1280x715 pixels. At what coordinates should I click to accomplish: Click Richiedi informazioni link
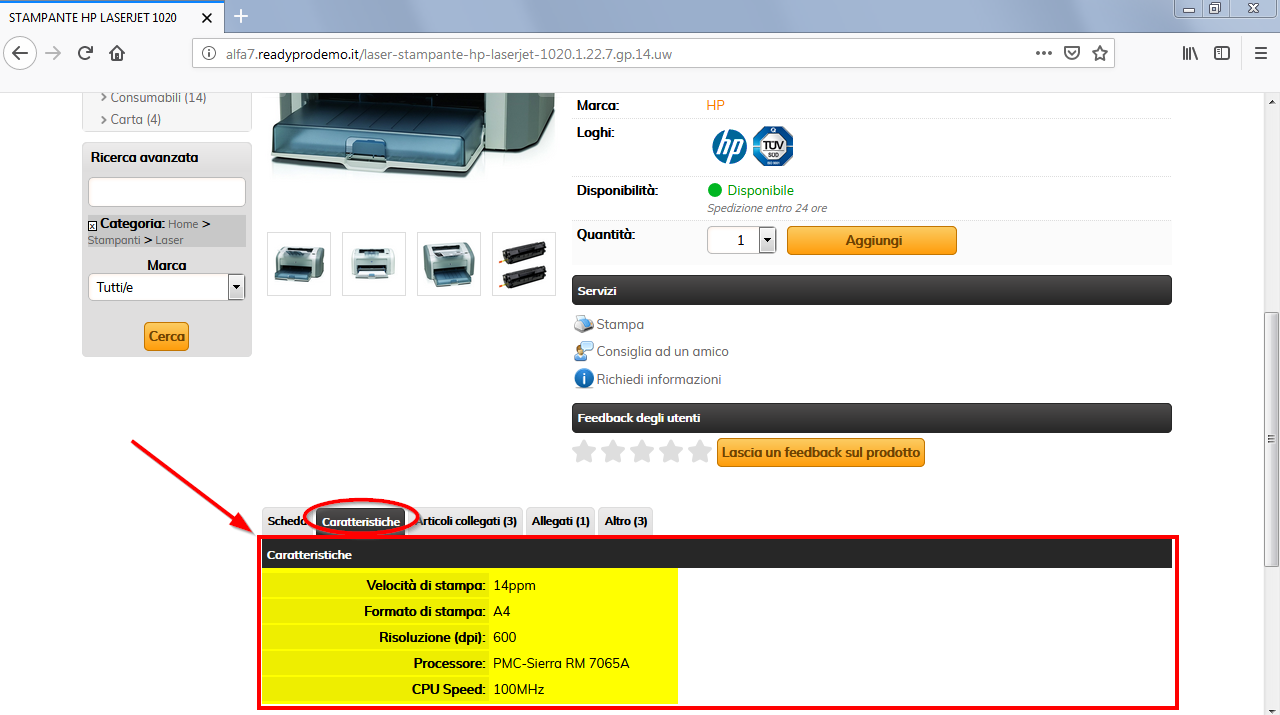(659, 379)
